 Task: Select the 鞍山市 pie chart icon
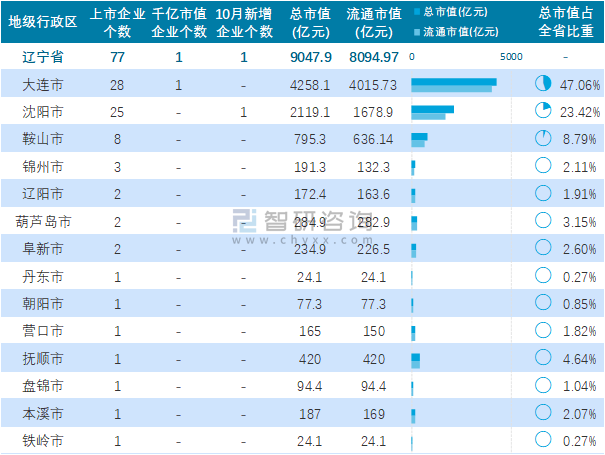coord(543,139)
